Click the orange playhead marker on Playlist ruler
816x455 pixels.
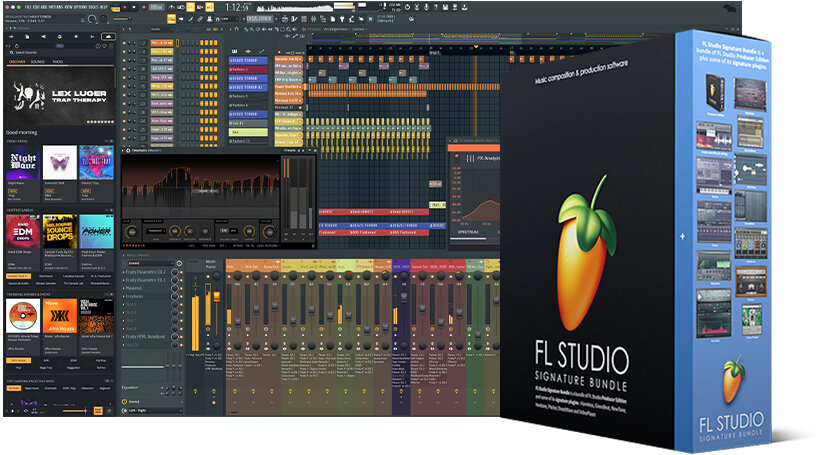coord(475,47)
